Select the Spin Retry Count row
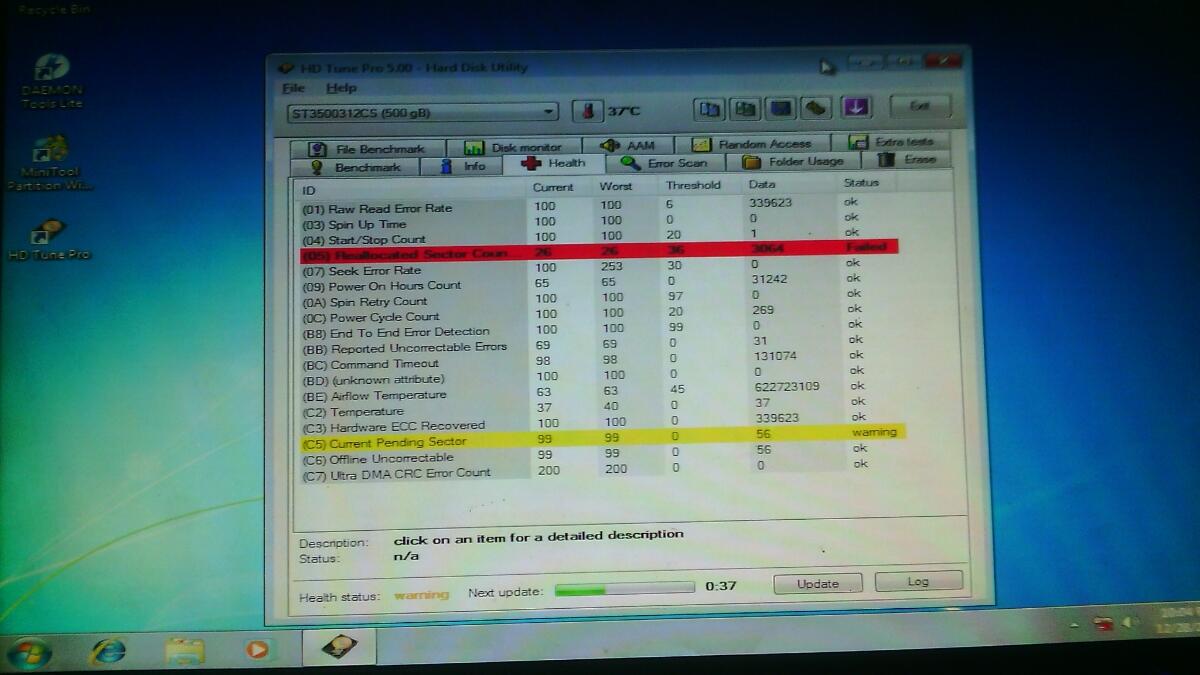1200x675 pixels. click(x=599, y=299)
